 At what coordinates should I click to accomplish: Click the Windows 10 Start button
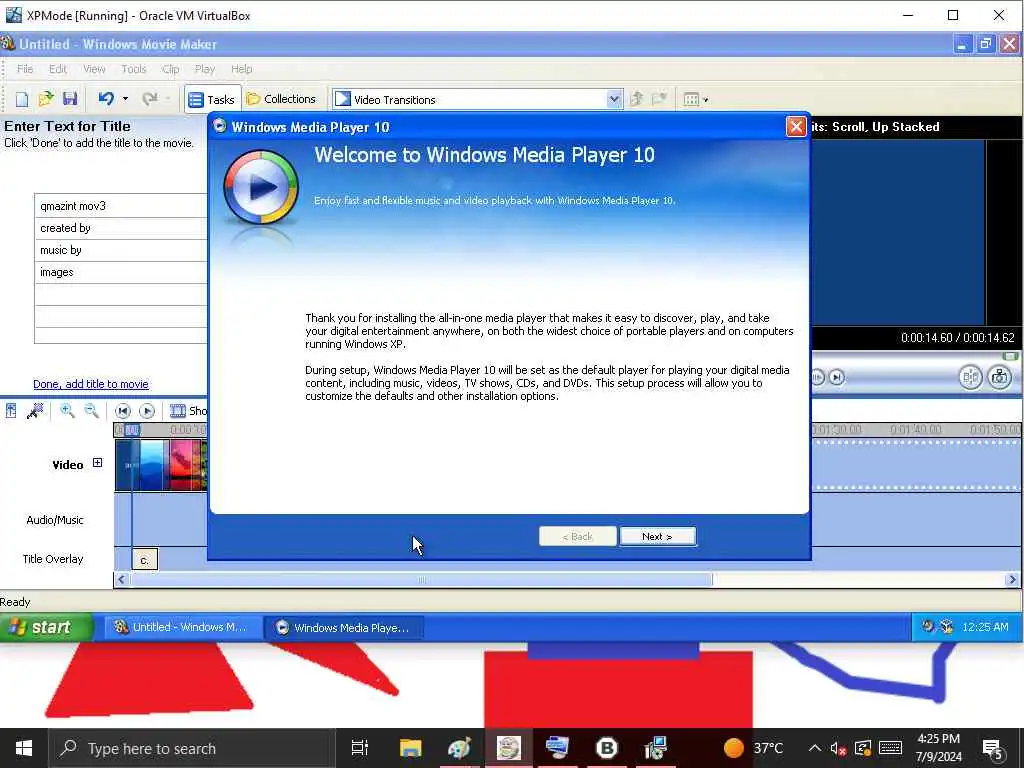click(x=24, y=748)
